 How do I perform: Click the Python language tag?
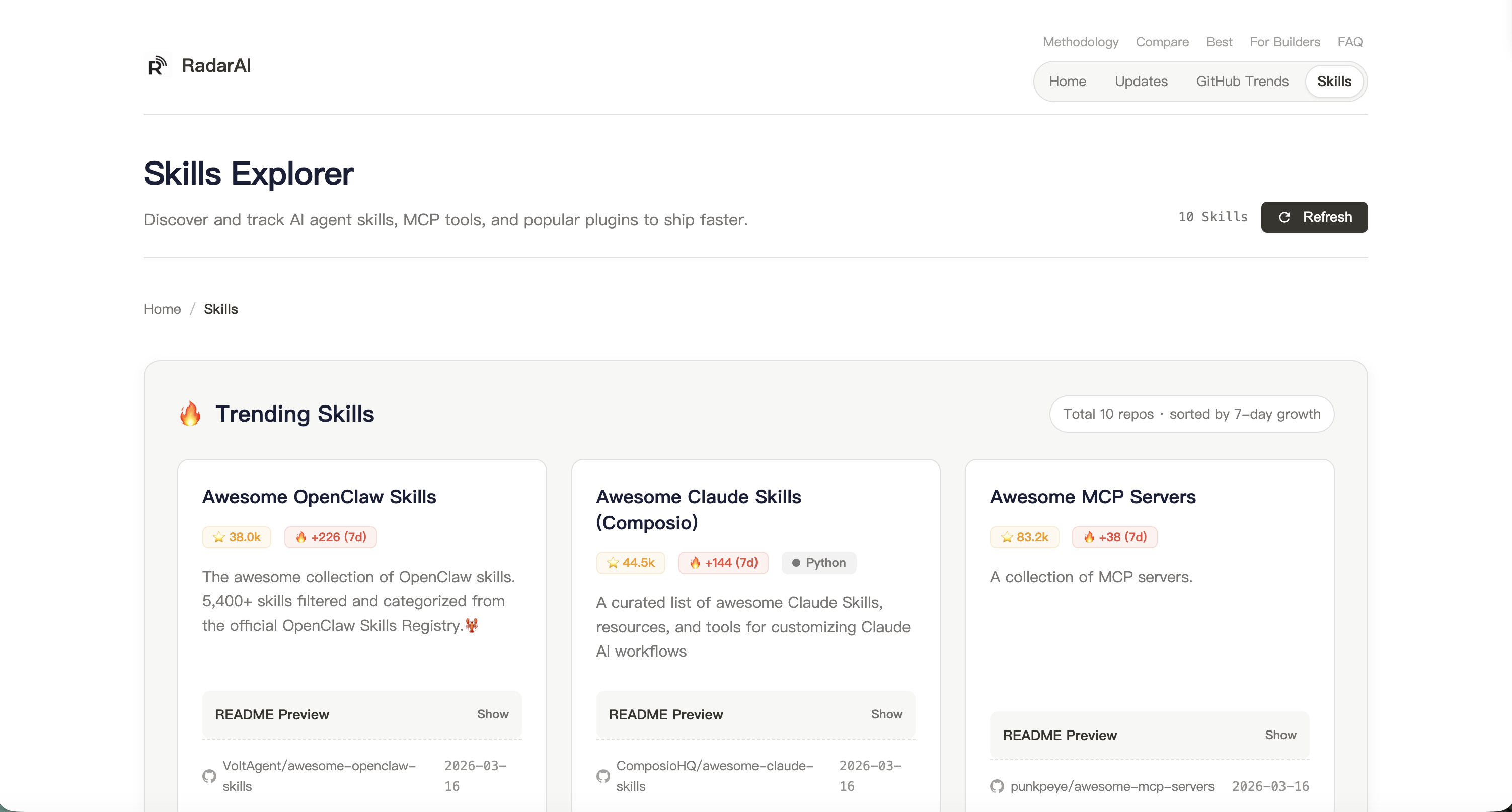click(819, 562)
